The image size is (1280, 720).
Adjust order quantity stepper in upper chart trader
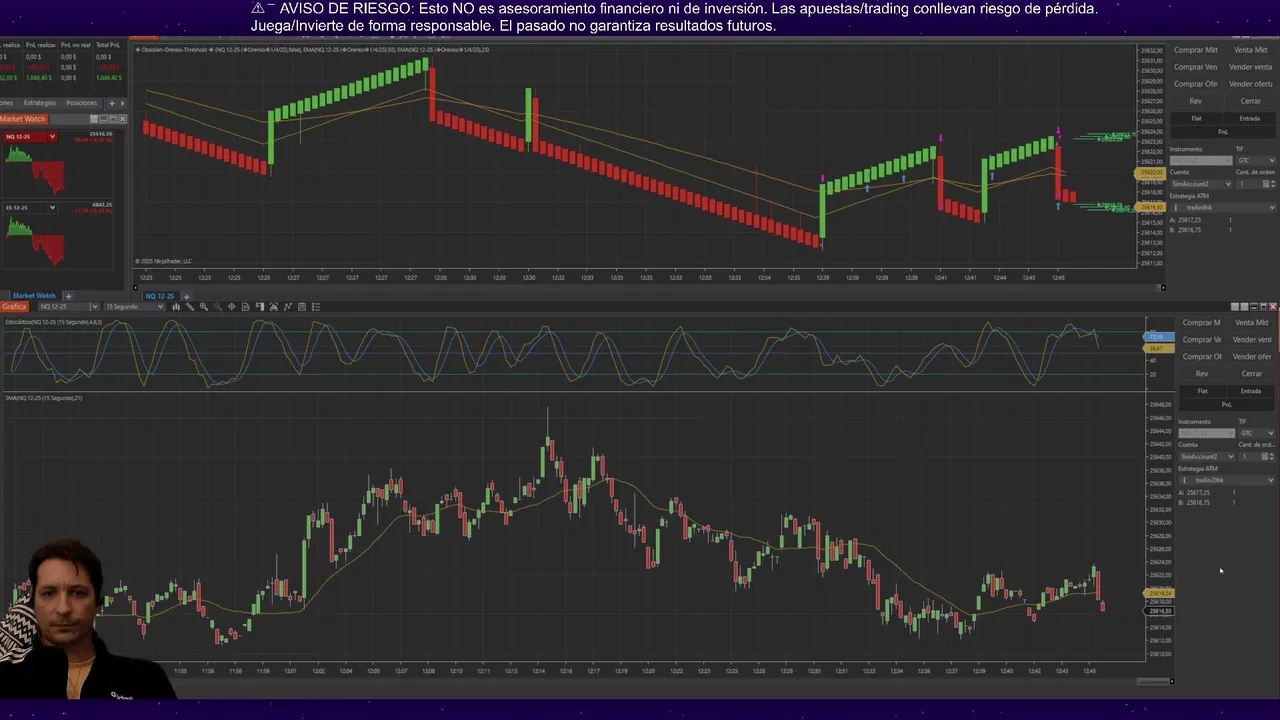1273,184
